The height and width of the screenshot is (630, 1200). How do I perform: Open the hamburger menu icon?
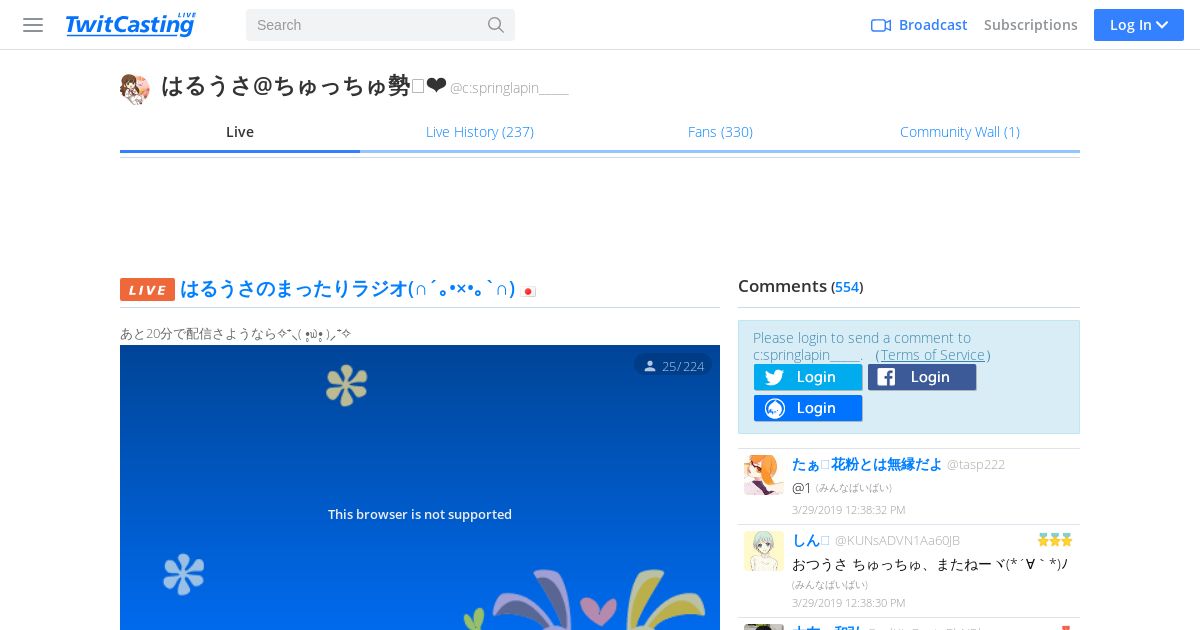coord(33,25)
